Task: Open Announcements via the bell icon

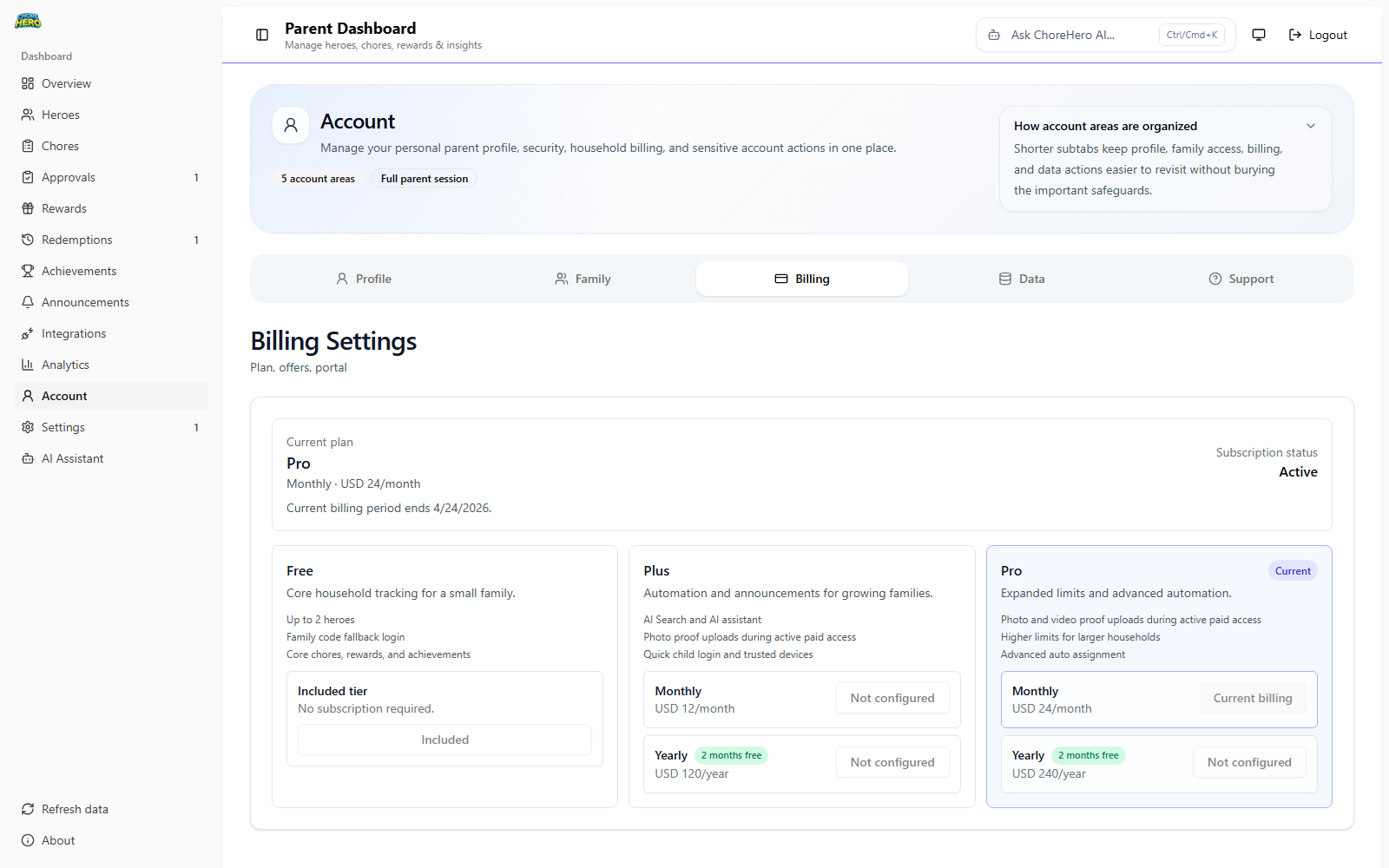Action: [84, 301]
